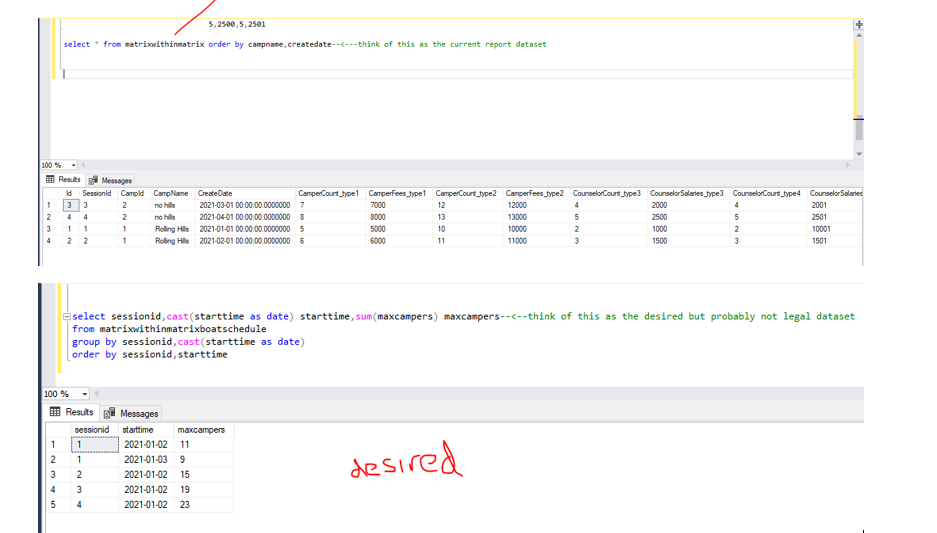Collapse the select statement outline in lower editor
The height and width of the screenshot is (533, 937).
coord(67,317)
